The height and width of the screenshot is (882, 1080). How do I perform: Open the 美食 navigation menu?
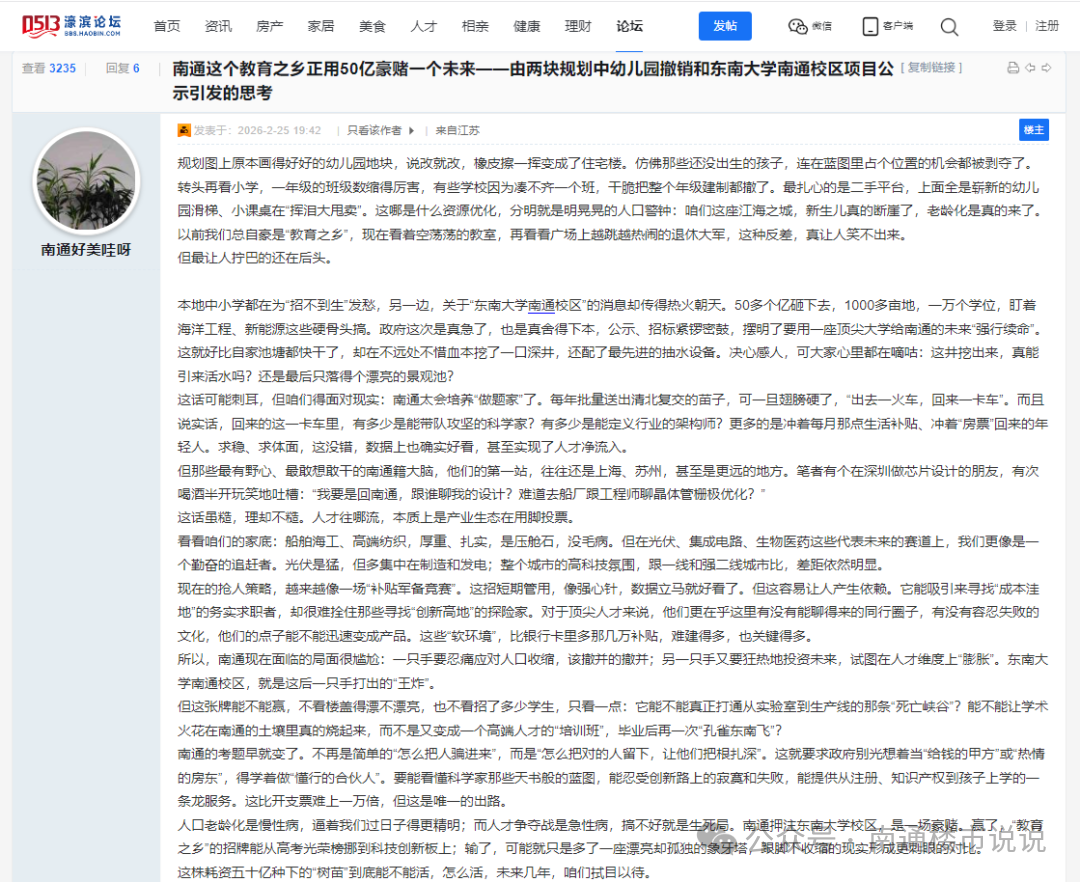(x=372, y=27)
